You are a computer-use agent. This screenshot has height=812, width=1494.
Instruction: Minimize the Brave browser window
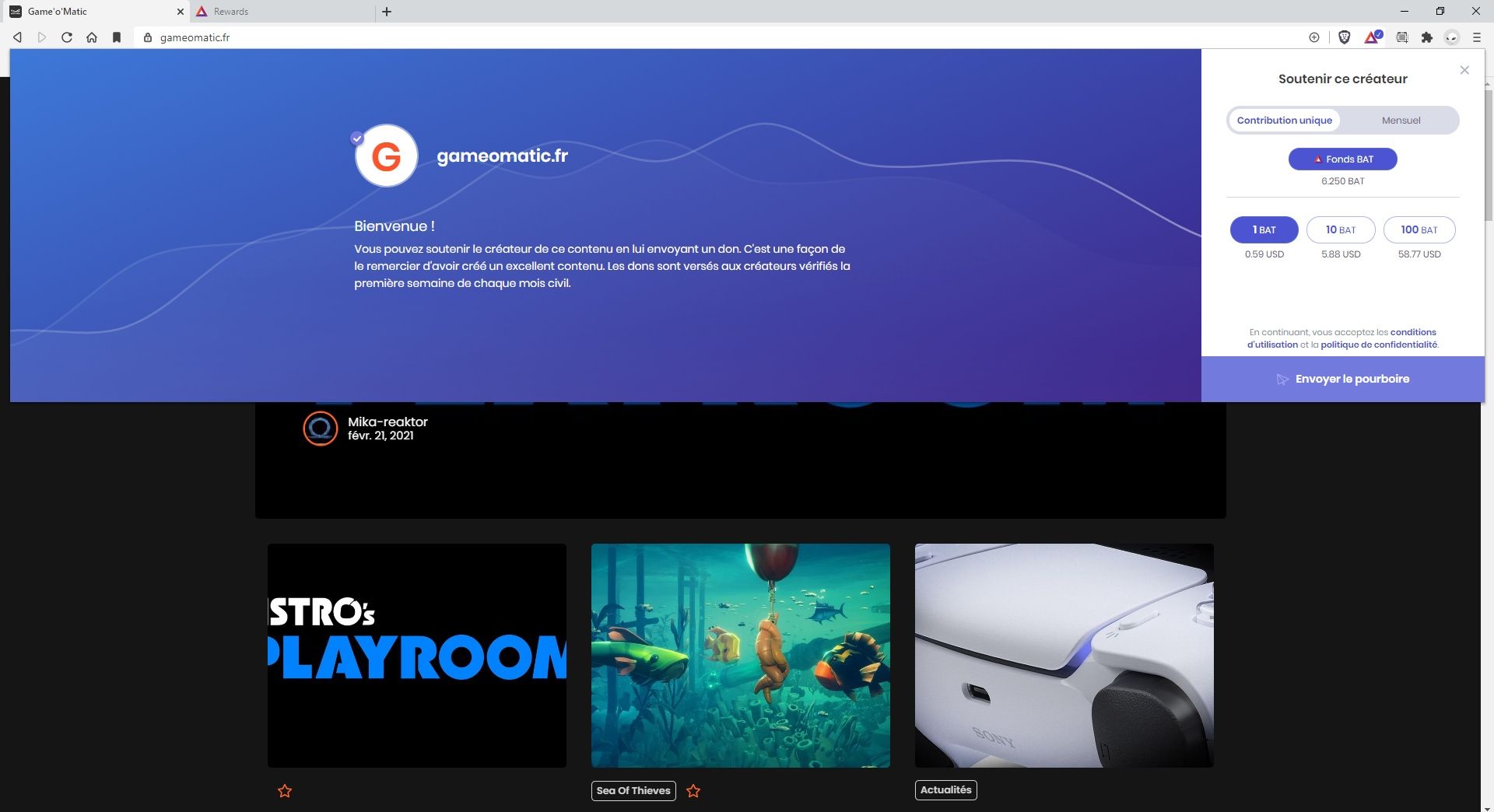[x=1405, y=11]
